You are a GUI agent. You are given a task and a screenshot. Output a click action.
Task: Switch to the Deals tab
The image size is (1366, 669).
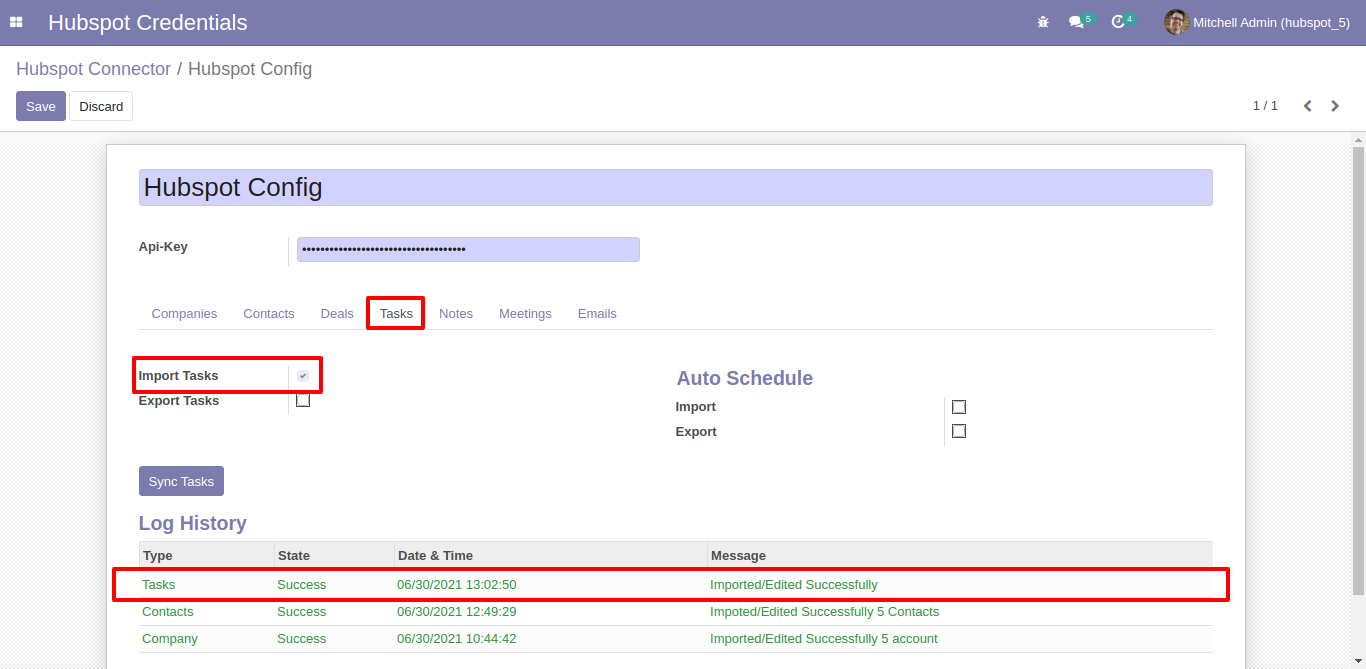coord(337,314)
